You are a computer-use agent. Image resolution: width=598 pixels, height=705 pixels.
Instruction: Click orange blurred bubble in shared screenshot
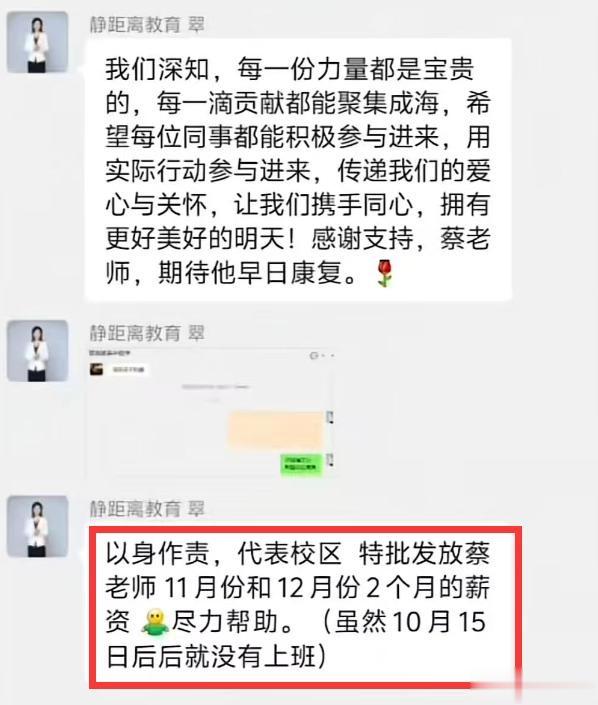(x=277, y=429)
